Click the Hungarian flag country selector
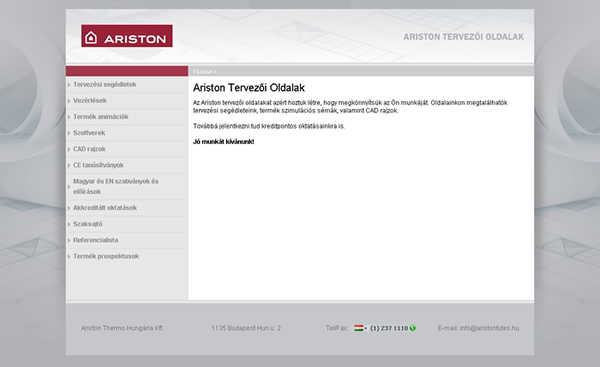This screenshot has height=367, width=600. [360, 328]
